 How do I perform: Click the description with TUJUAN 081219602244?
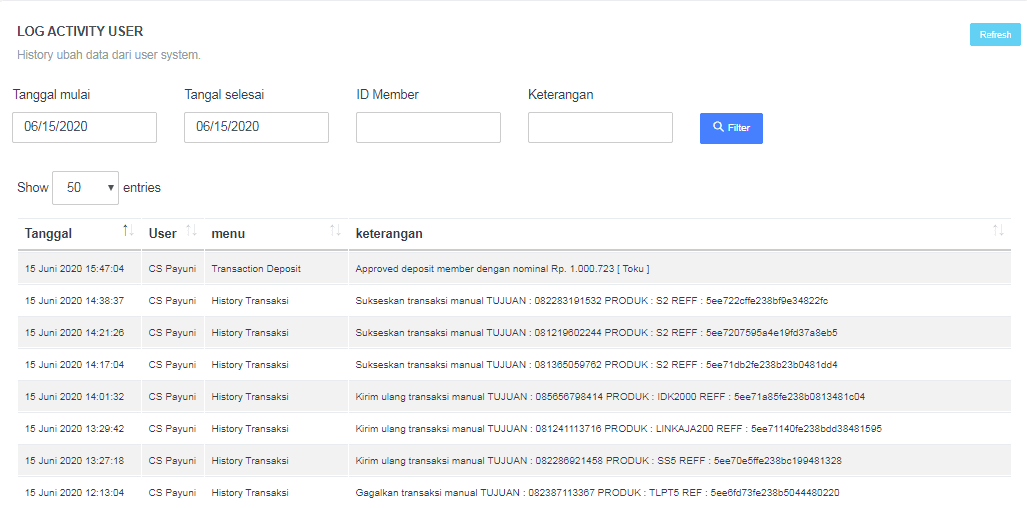597,333
